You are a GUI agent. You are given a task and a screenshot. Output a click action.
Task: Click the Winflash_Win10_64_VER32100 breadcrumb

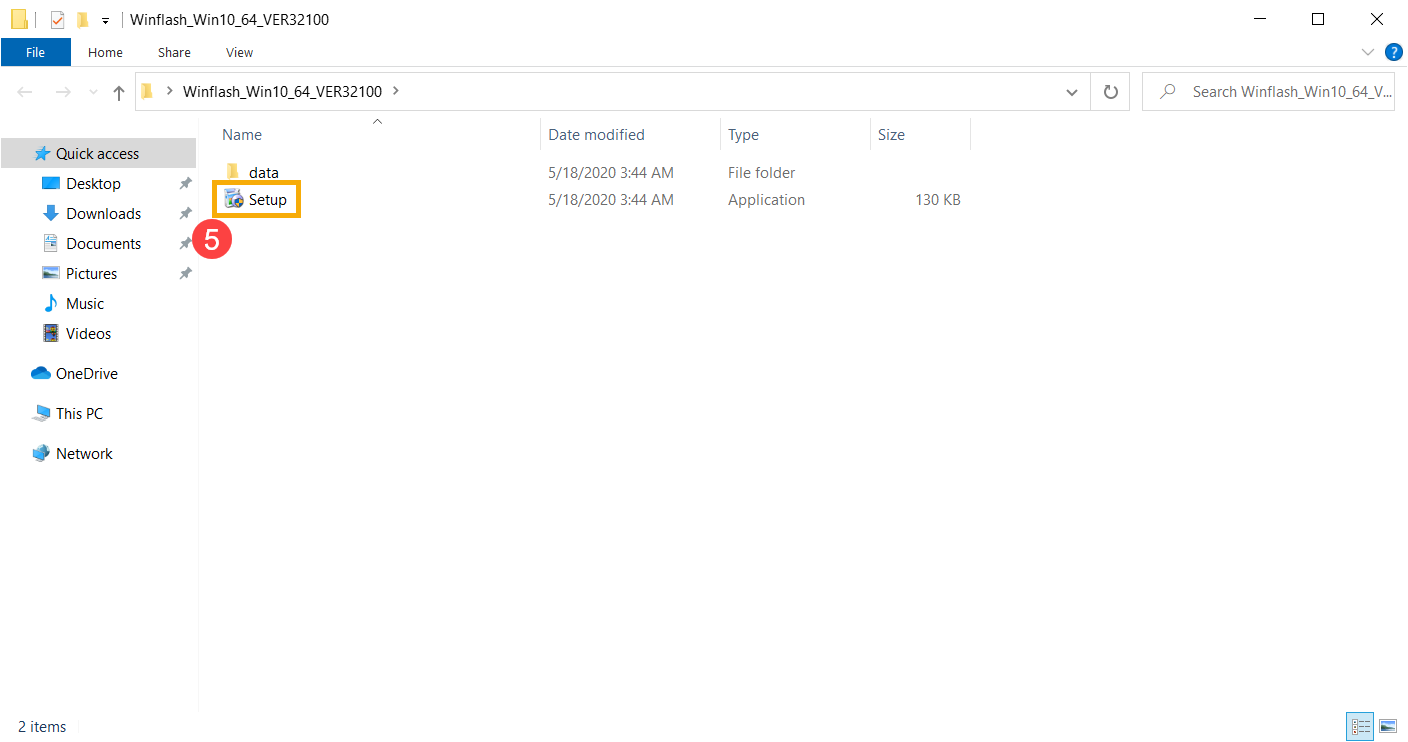coord(282,91)
